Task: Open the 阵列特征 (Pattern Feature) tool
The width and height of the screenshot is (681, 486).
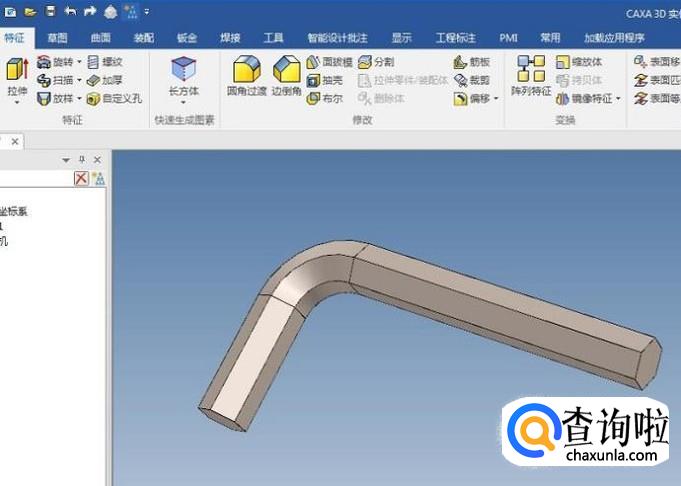Action: tap(531, 76)
